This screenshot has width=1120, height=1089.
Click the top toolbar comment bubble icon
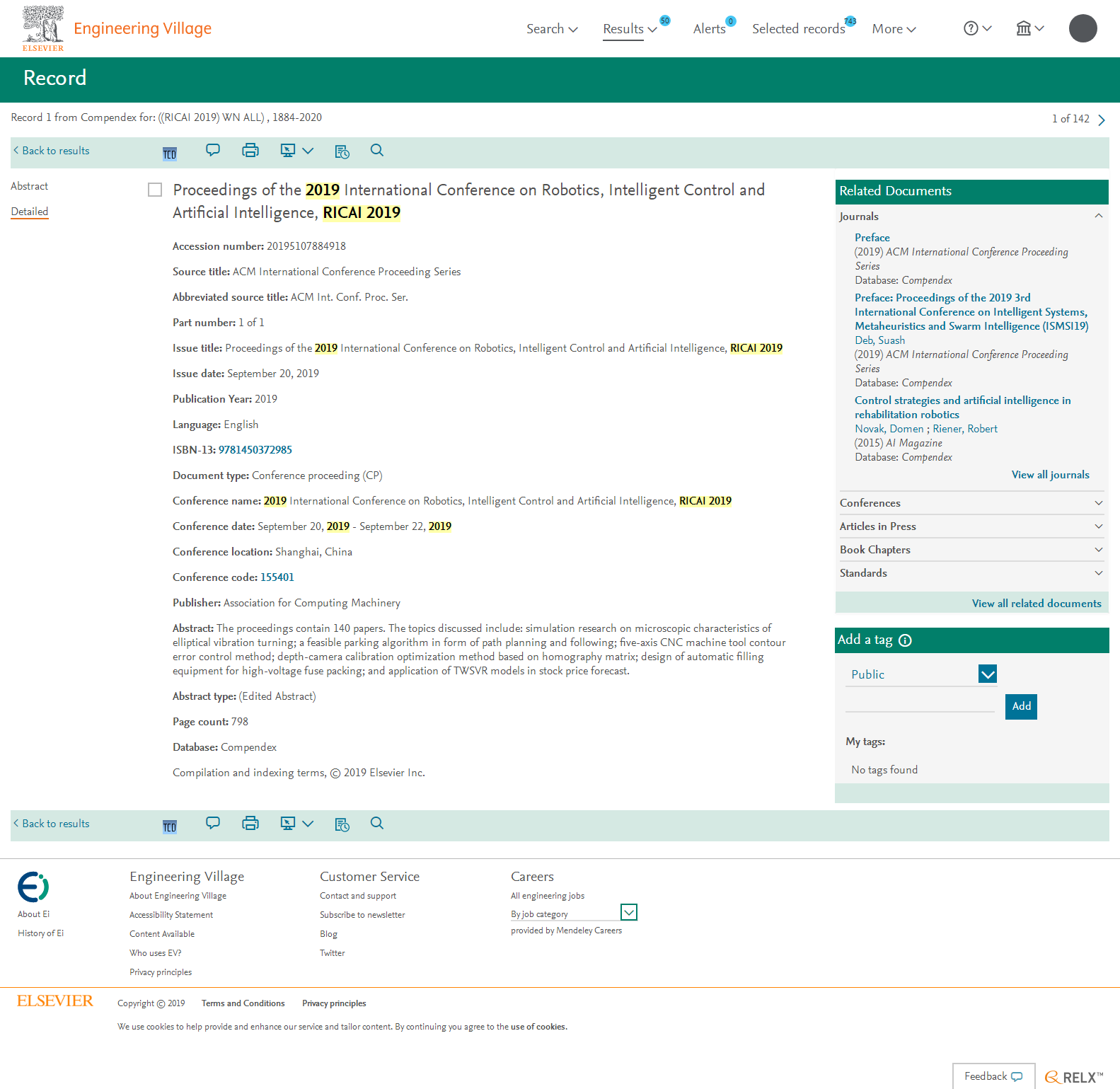click(x=213, y=150)
